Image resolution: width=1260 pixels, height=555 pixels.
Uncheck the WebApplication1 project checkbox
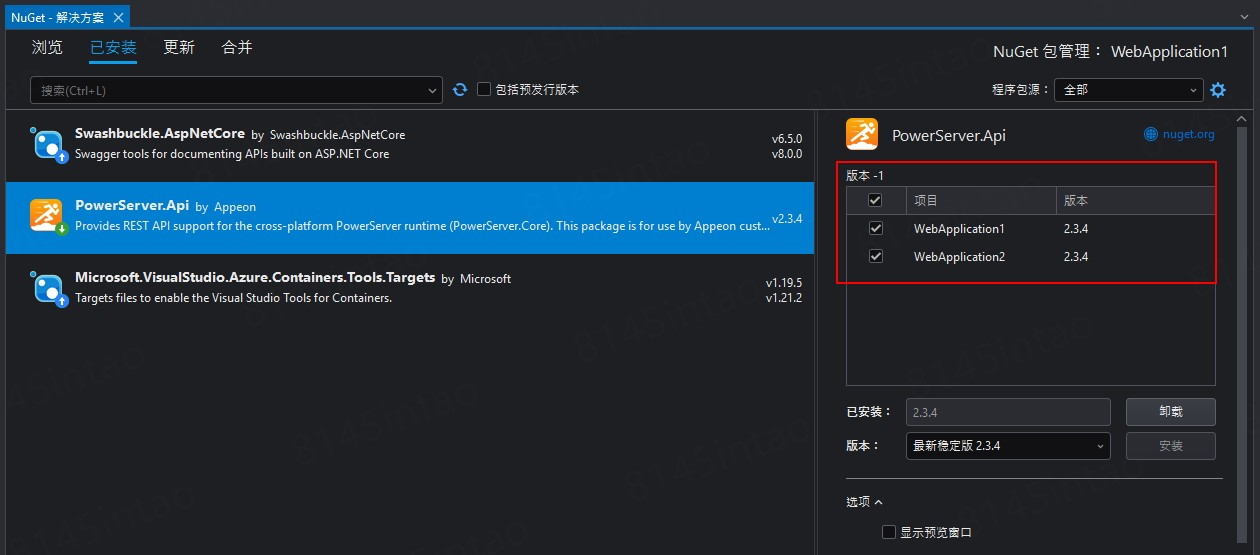(876, 229)
